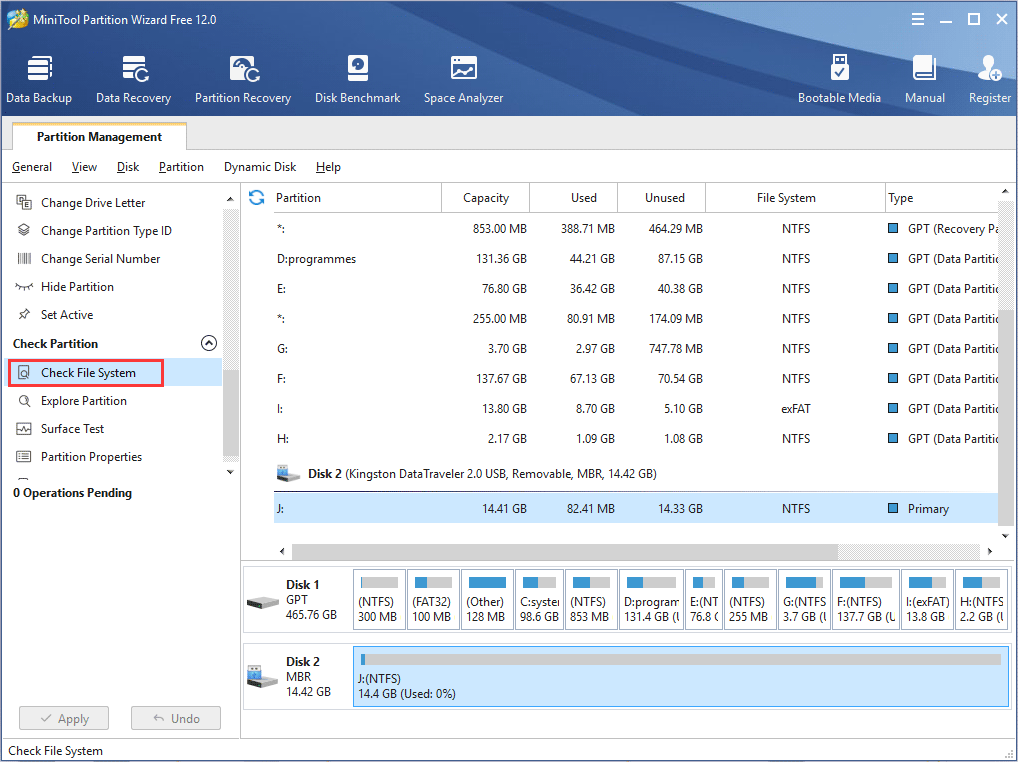
Task: Click the partition list horizontal scrollbar
Action: [x=565, y=551]
